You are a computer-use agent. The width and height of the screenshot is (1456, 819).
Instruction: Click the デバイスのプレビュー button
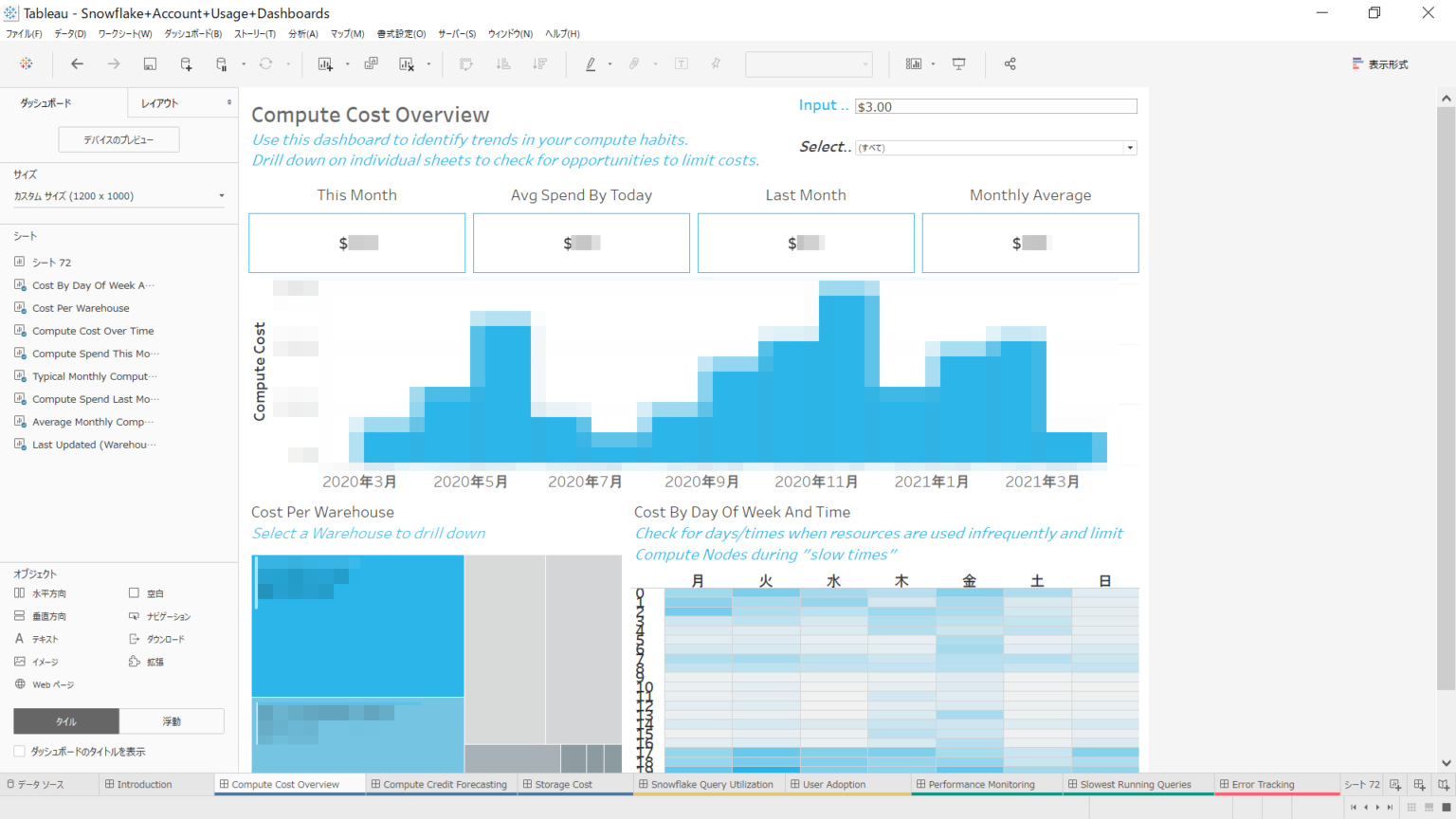[x=118, y=138]
